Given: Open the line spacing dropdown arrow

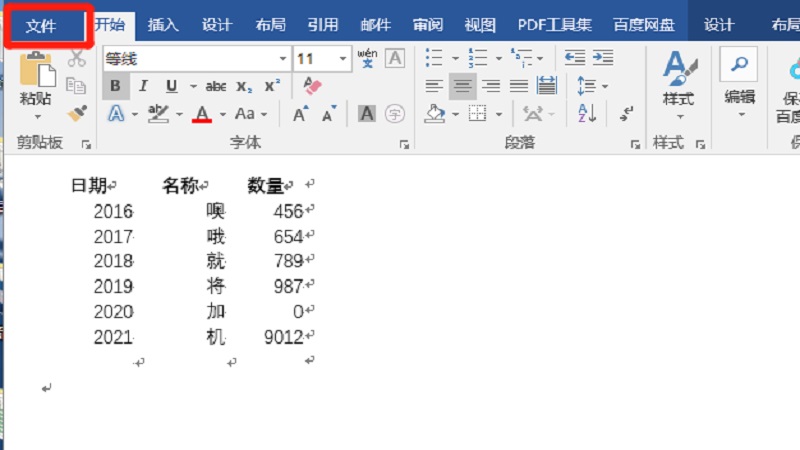Looking at the screenshot, I should tap(604, 87).
